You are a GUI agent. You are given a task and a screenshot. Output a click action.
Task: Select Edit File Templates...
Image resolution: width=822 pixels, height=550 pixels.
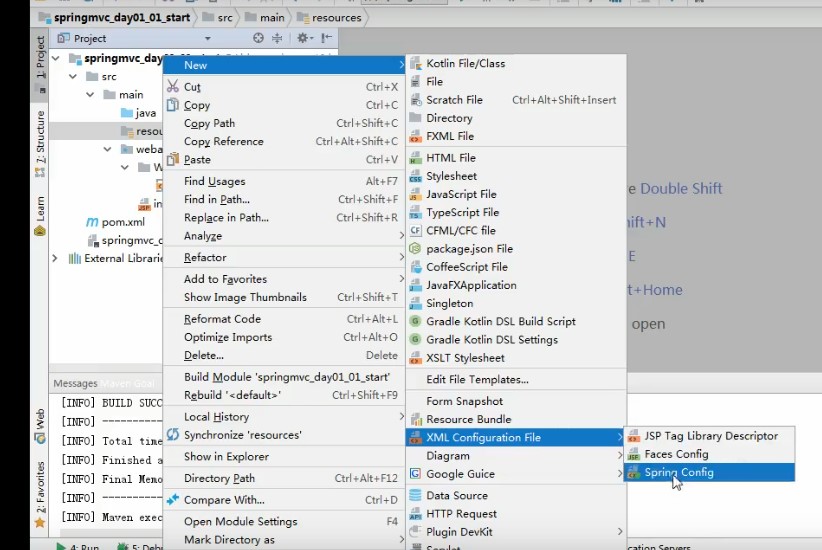516,380
